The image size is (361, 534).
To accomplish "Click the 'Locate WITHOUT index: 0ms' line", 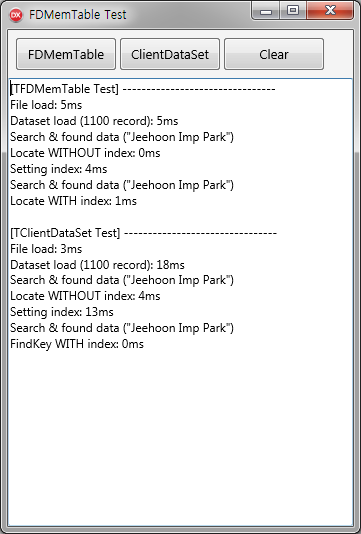I will (x=85, y=153).
